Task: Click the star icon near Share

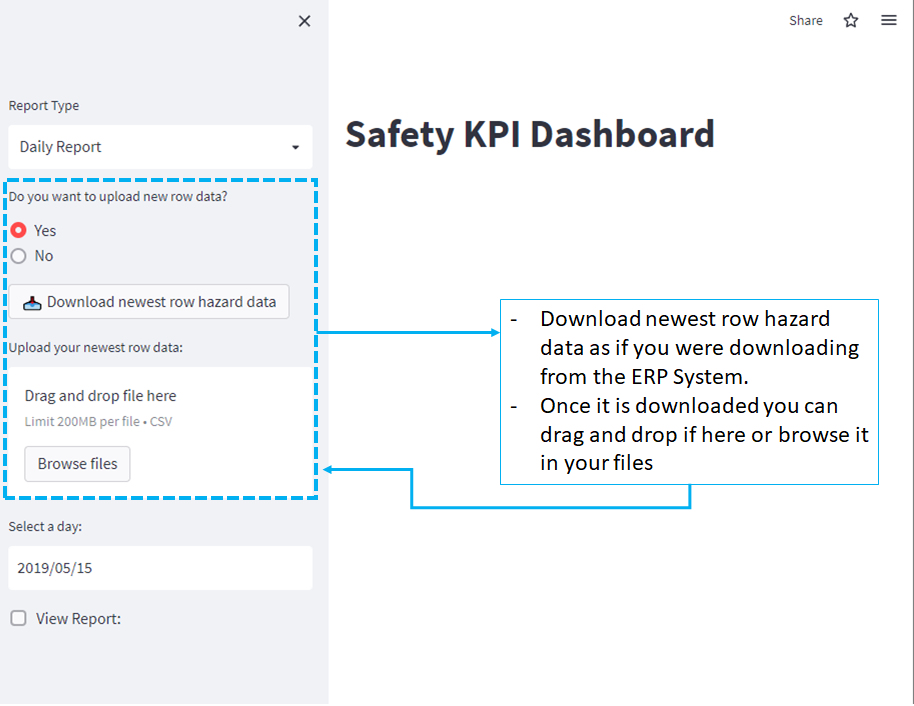Action: tap(850, 20)
